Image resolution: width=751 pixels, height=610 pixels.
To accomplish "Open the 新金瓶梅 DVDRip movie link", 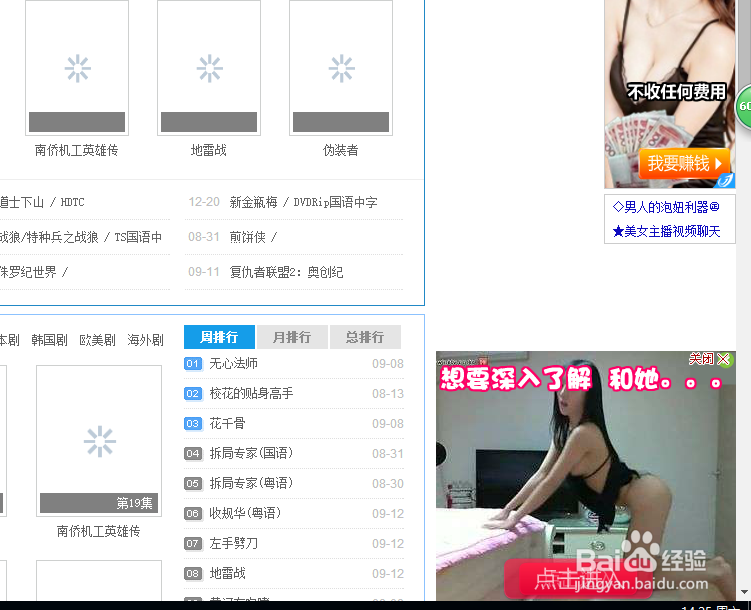I will click(303, 202).
